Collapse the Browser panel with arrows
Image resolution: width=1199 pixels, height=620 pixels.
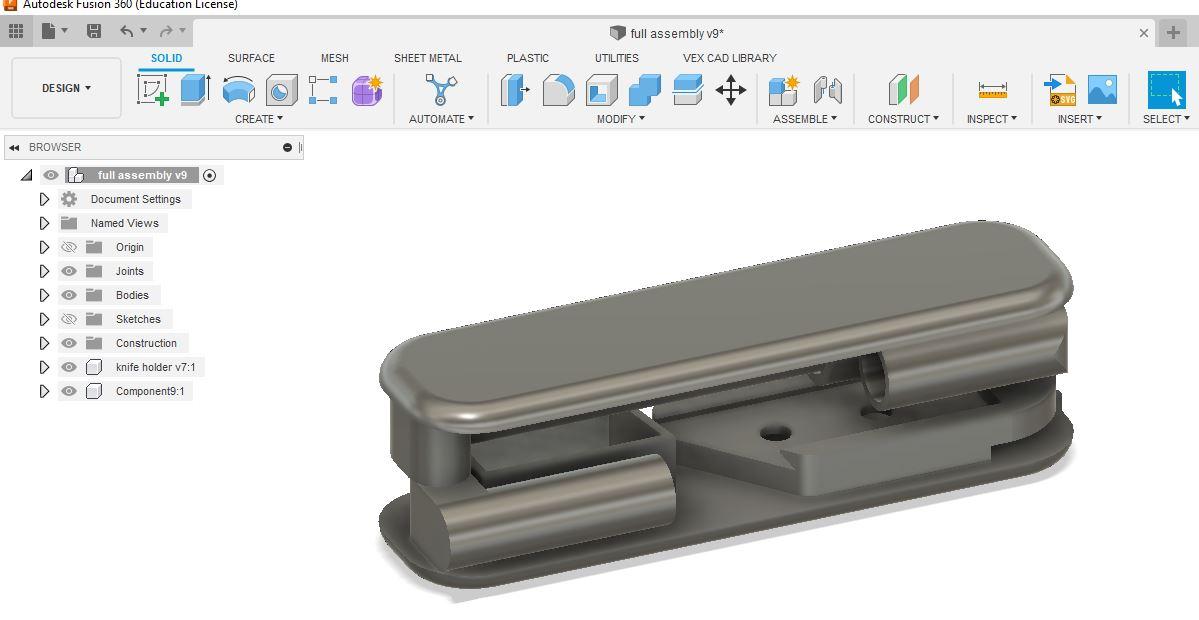tap(15, 148)
